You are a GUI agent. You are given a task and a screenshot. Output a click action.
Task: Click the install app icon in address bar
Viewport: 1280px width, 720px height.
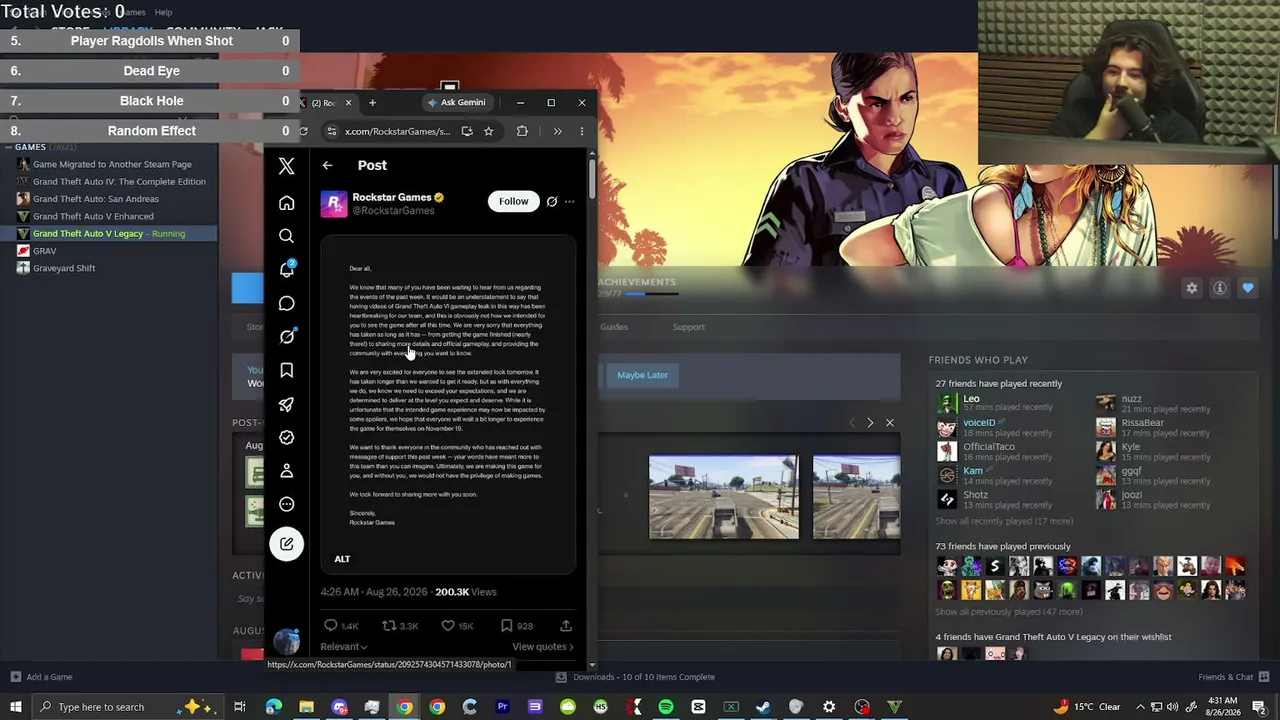click(467, 131)
